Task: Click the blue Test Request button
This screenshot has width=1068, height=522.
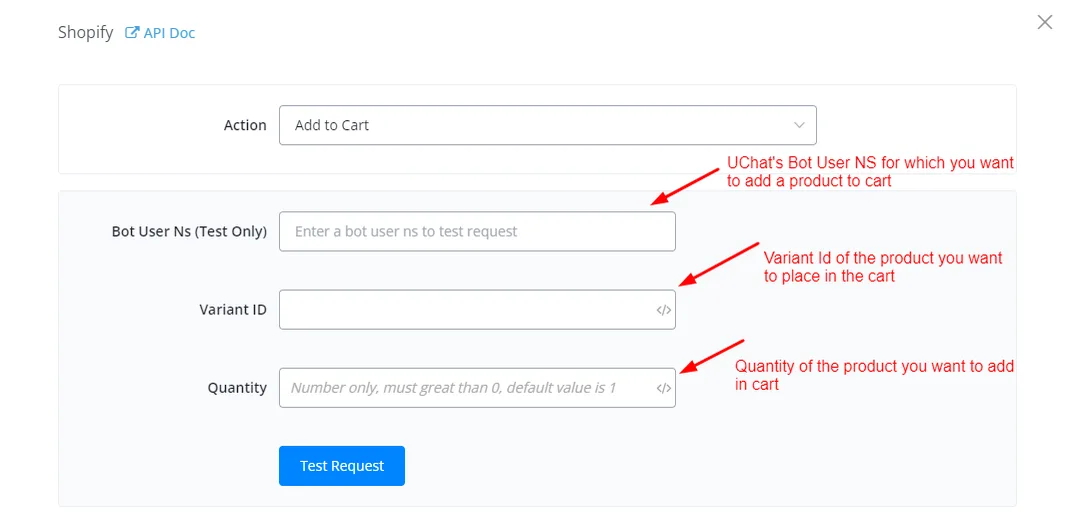Action: 342,466
